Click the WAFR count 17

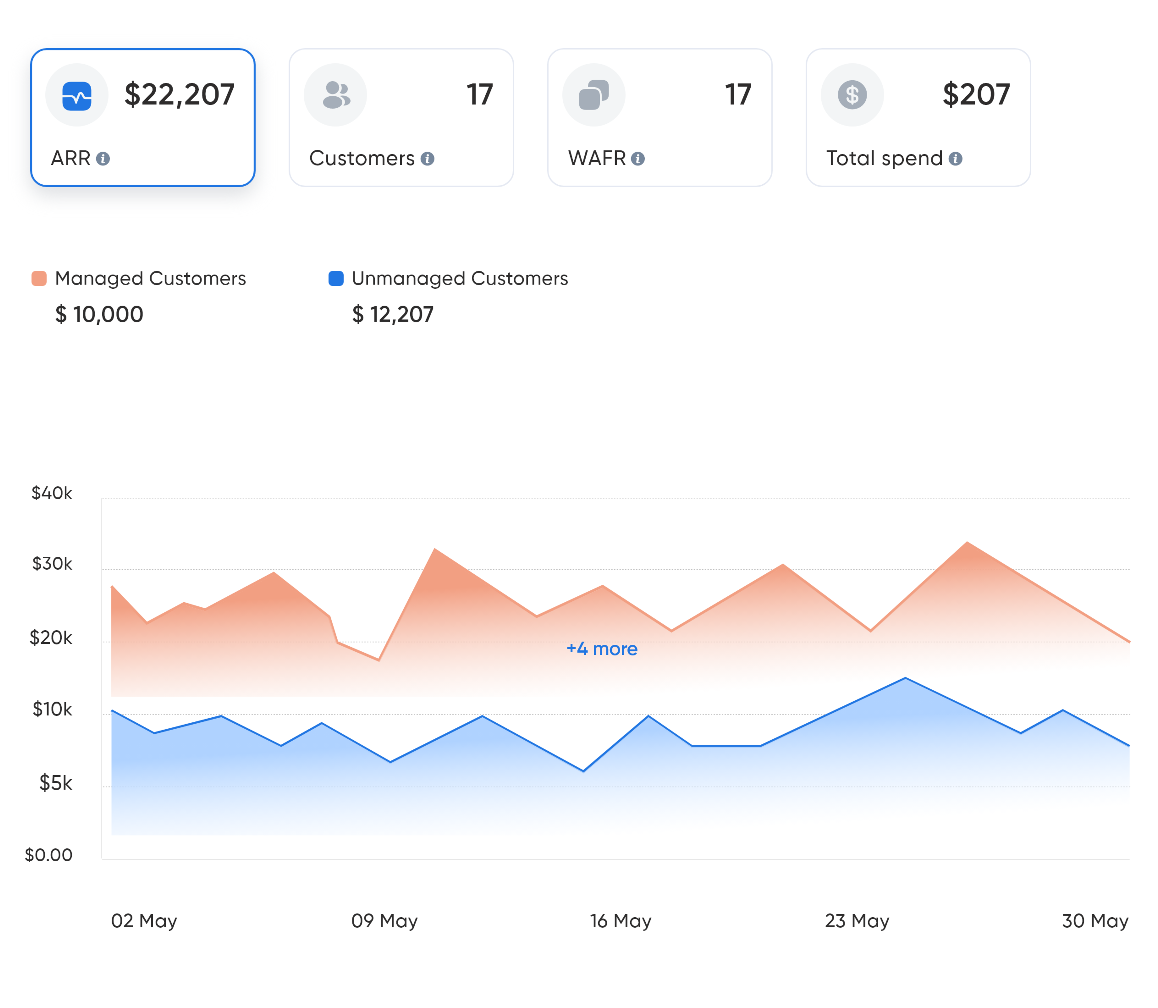[x=738, y=95]
